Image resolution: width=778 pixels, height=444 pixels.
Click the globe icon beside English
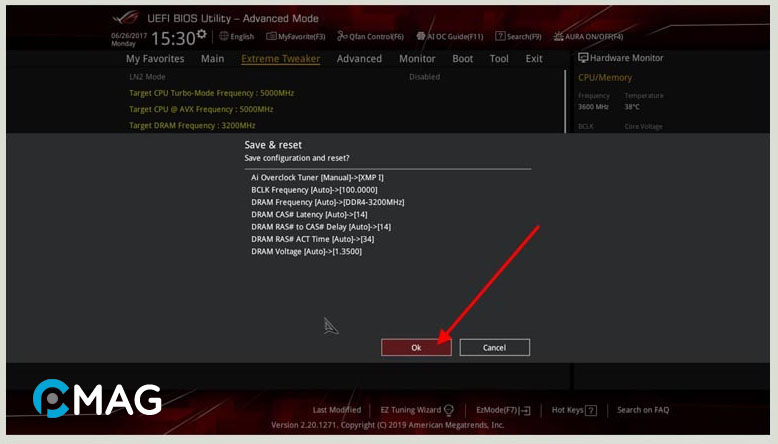tap(224, 36)
